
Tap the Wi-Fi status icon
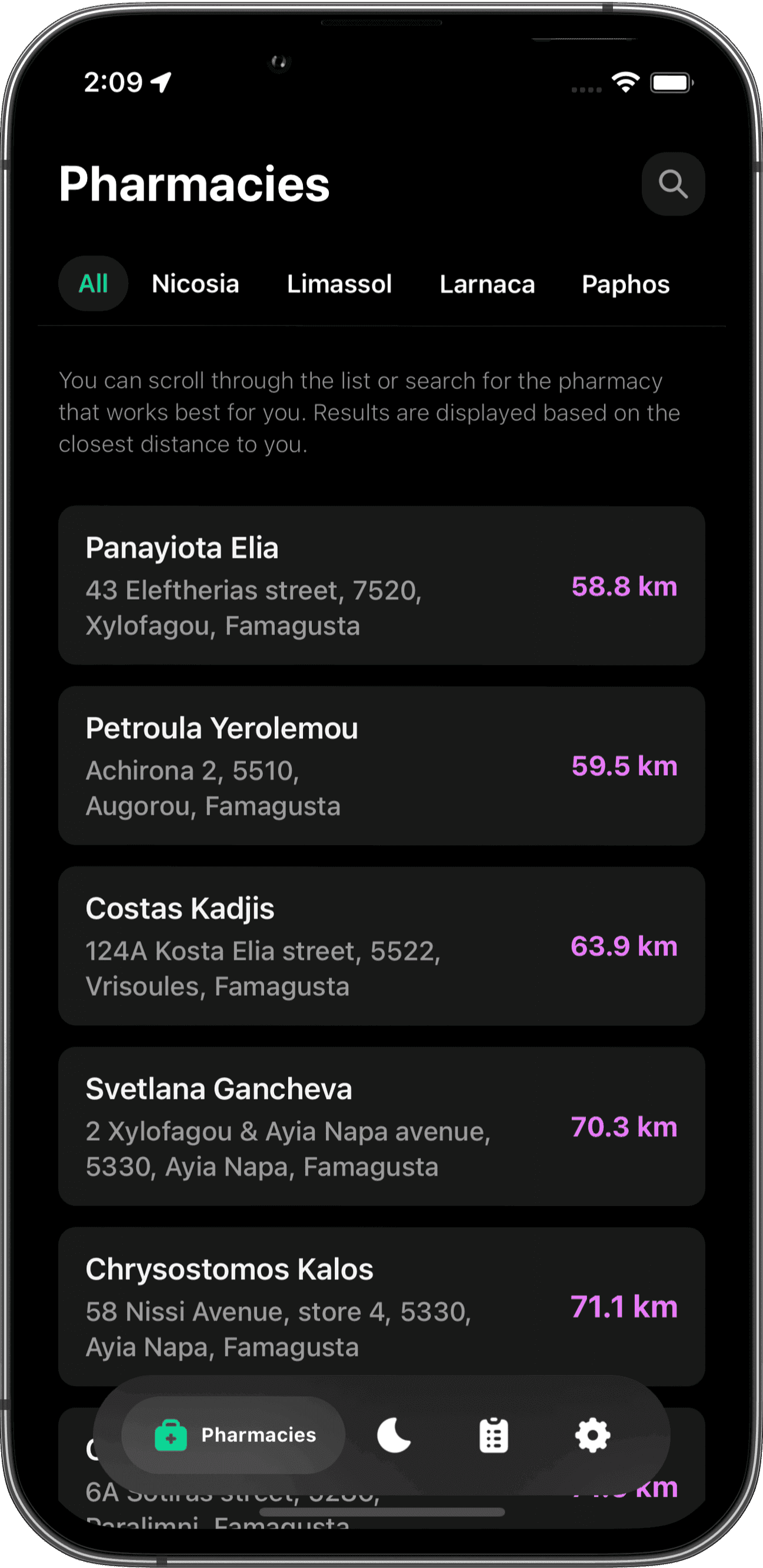pyautogui.click(x=625, y=82)
